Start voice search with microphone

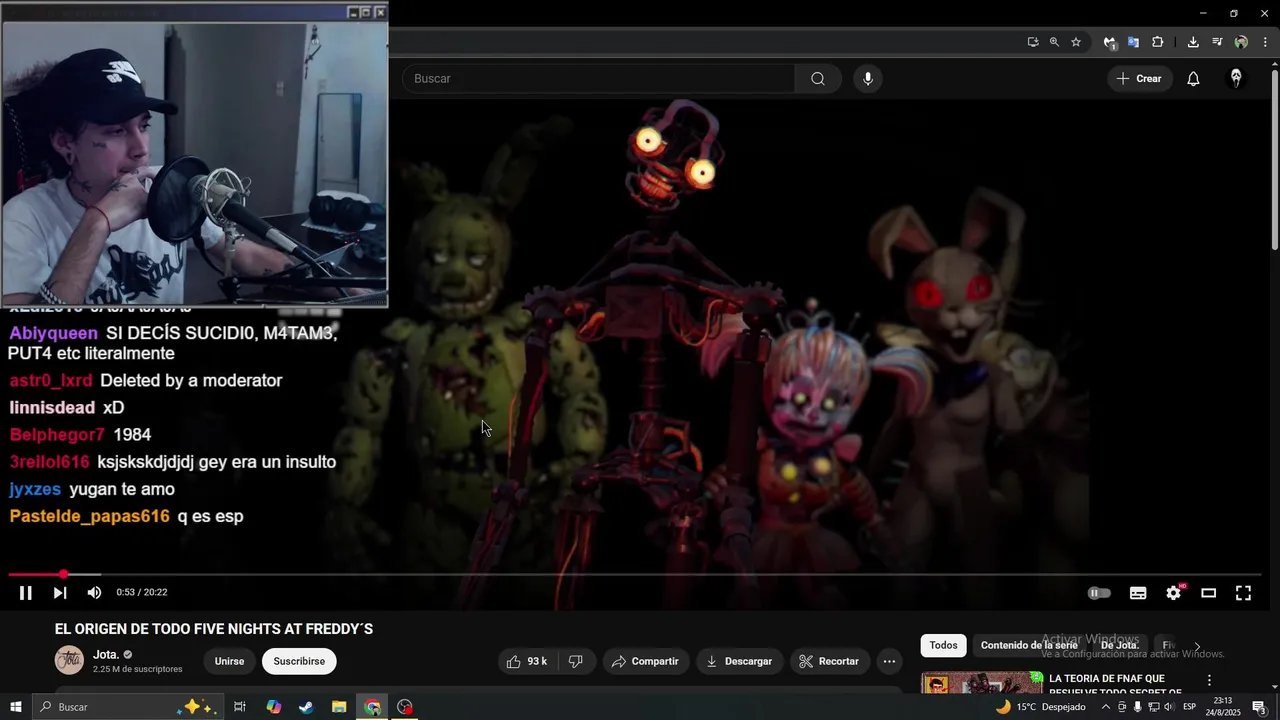point(867,78)
